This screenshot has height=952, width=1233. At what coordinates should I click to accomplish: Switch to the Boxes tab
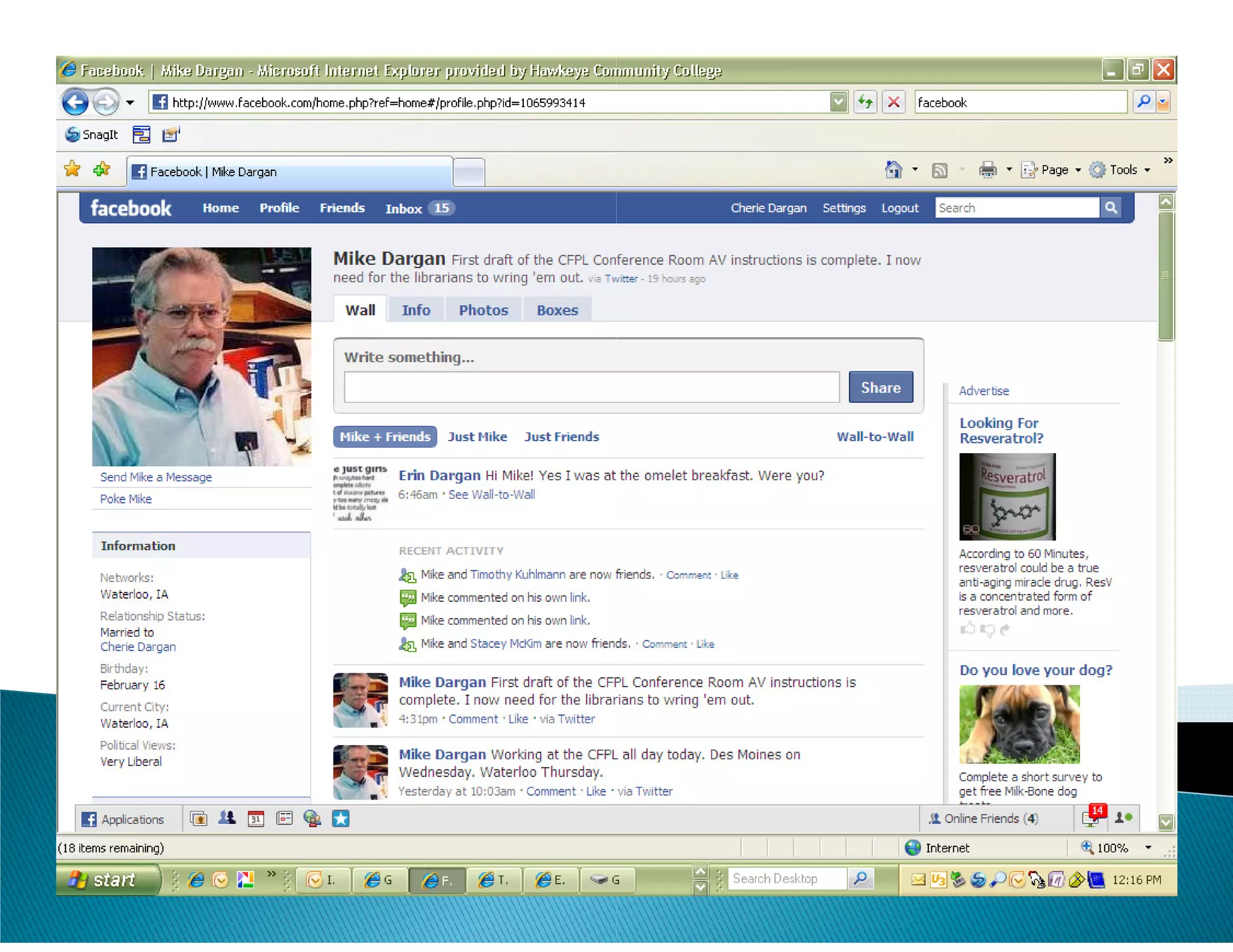[557, 310]
